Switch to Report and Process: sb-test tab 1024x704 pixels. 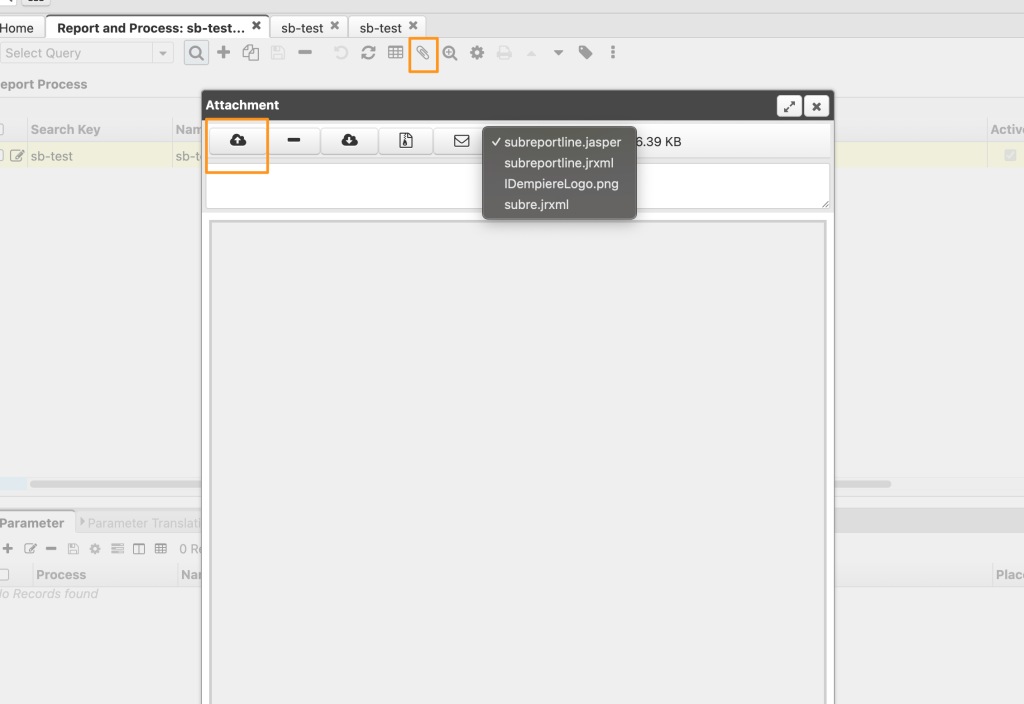point(151,28)
